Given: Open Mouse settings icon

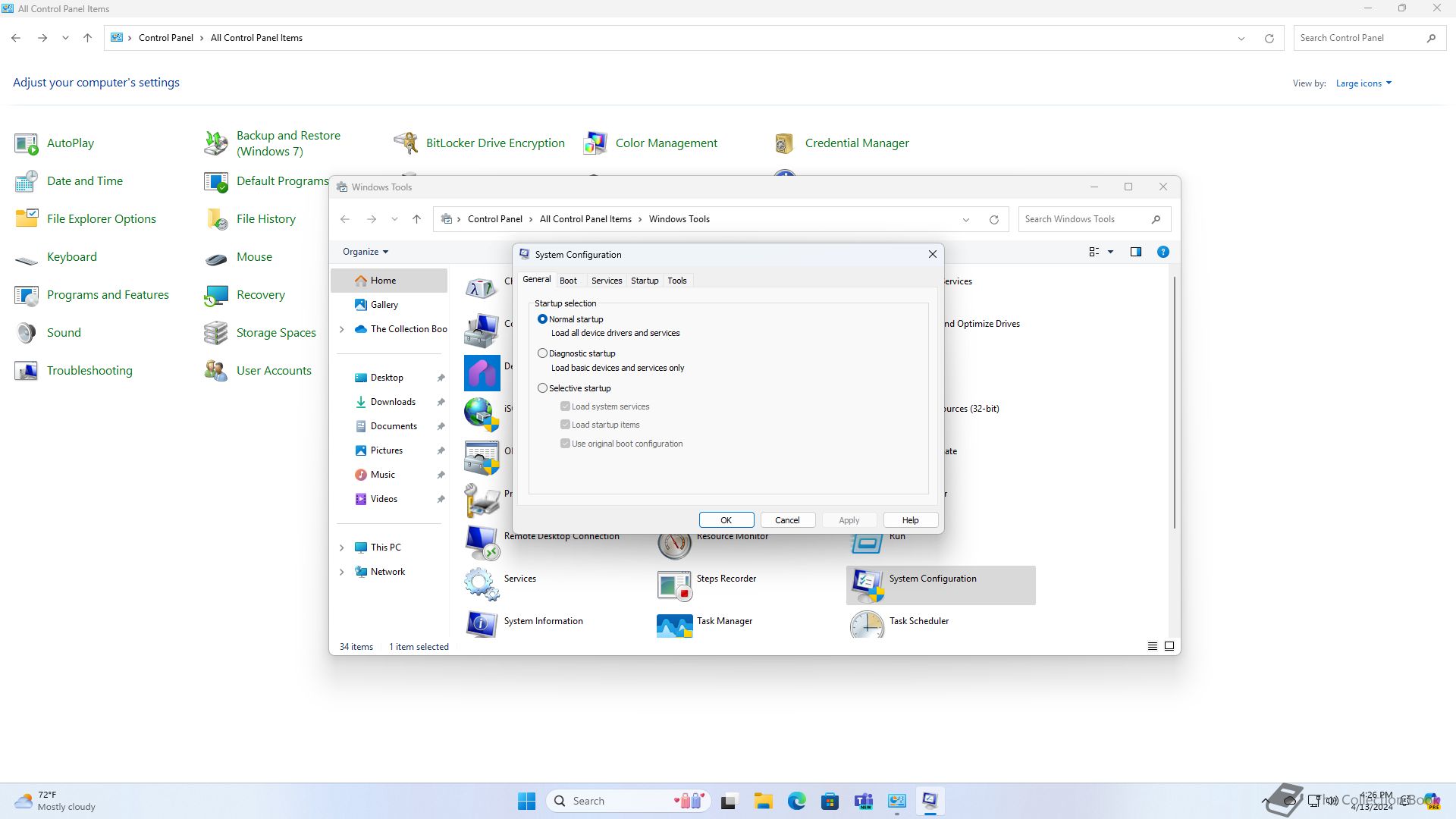Looking at the screenshot, I should pos(216,259).
